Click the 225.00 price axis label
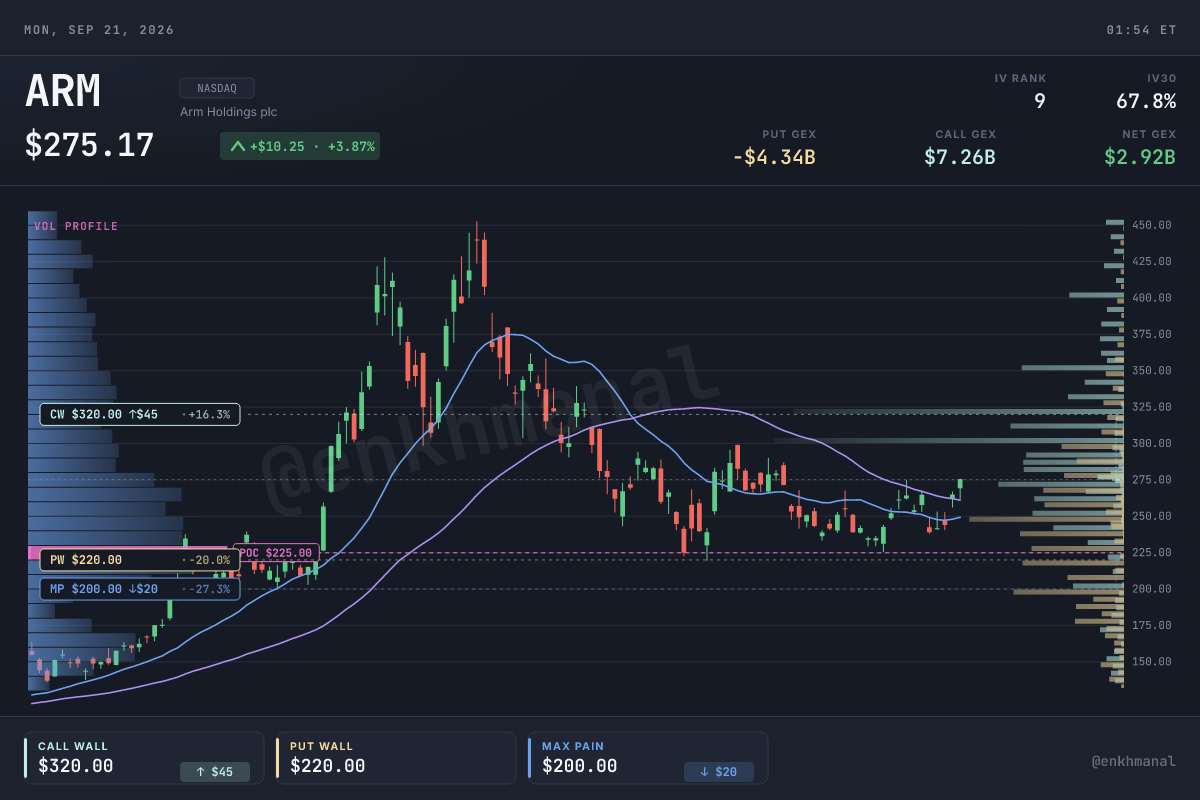The image size is (1200, 800). pyautogui.click(x=1151, y=552)
